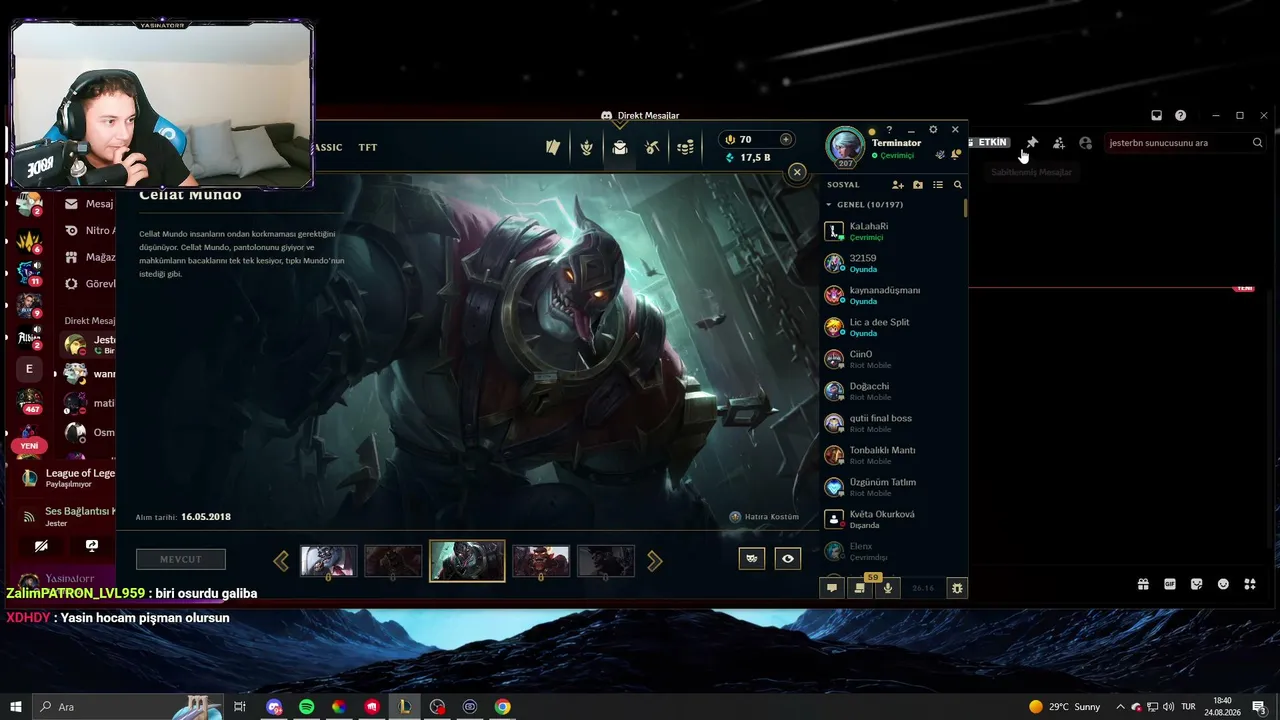Viewport: 1280px width, 720px height.
Task: Open the Jester direct message
Action: pos(89,345)
